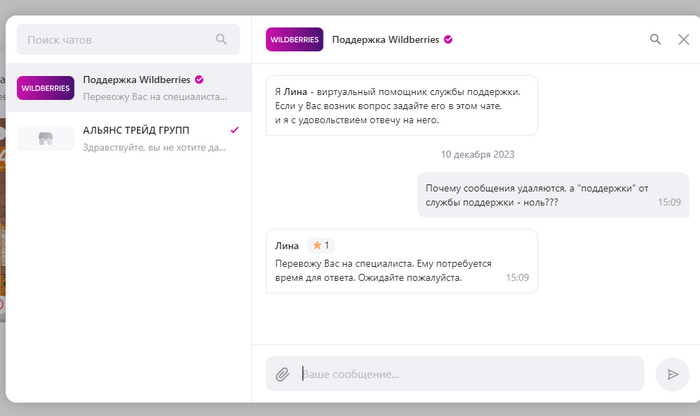Click the magnifier icon in chat search field
The width and height of the screenshot is (700, 416).
[221, 39]
